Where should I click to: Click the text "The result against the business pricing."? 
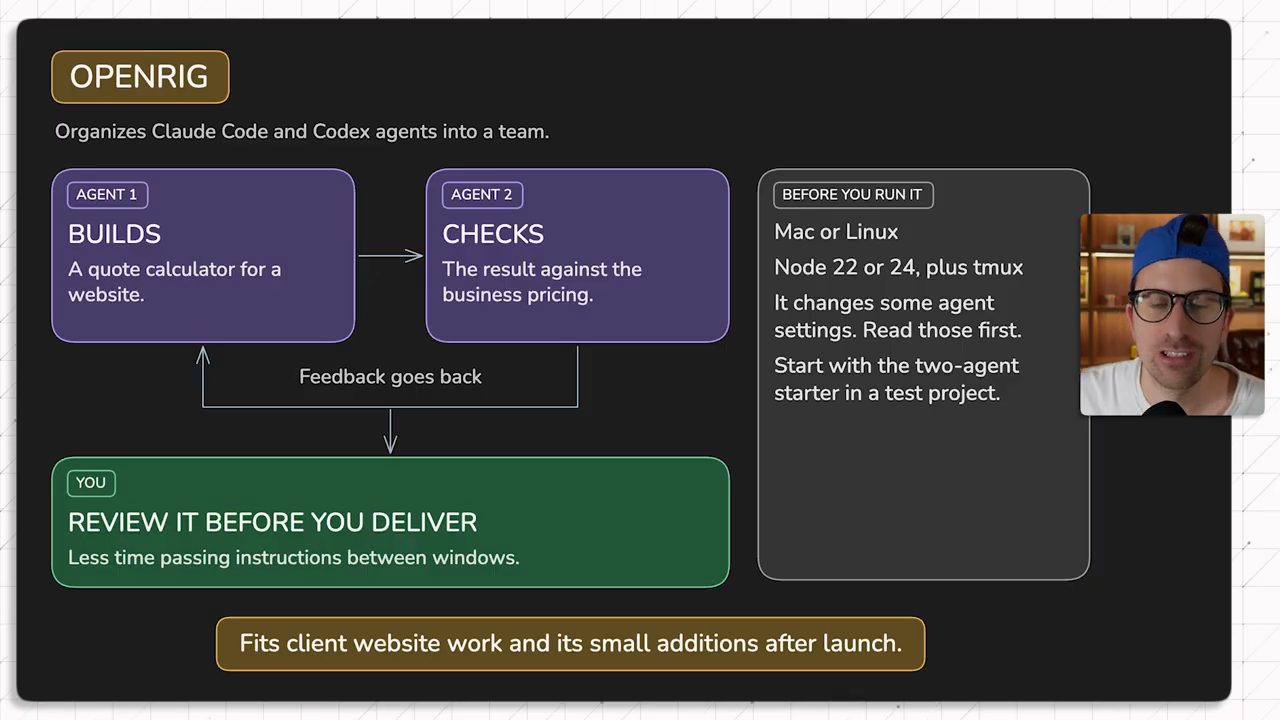(542, 282)
